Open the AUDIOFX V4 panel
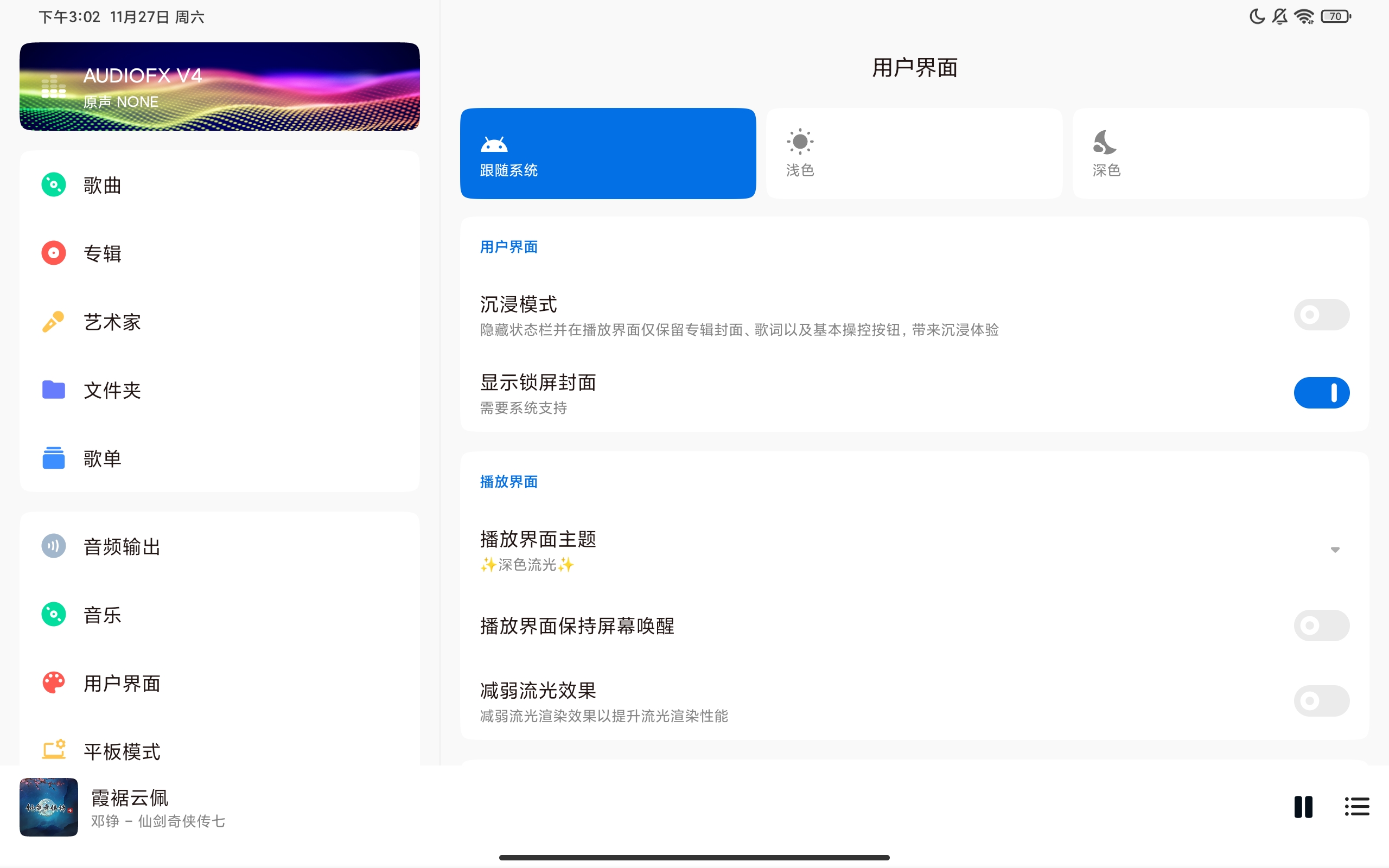 coord(219,86)
